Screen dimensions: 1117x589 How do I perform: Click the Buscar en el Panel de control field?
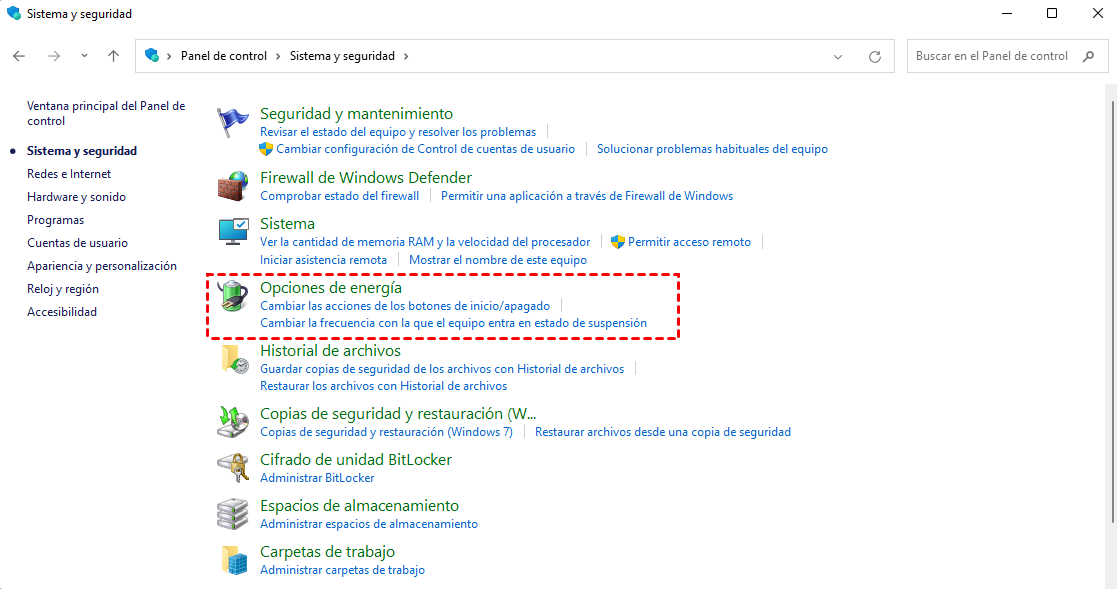(992, 57)
